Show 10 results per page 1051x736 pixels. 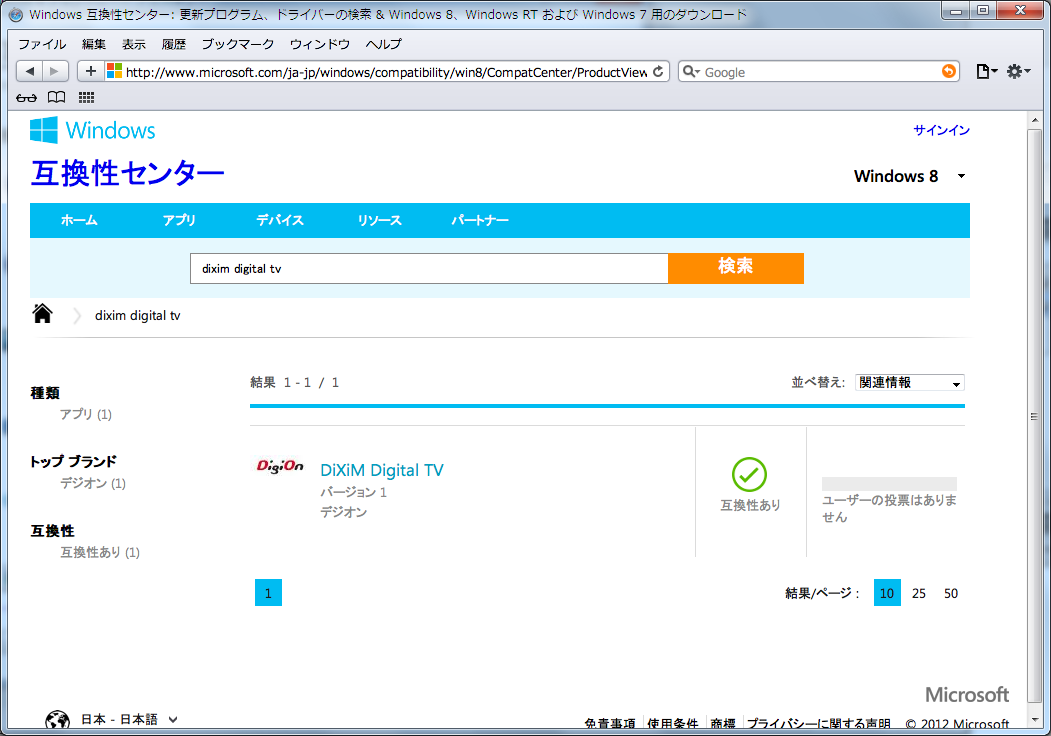[x=887, y=593]
